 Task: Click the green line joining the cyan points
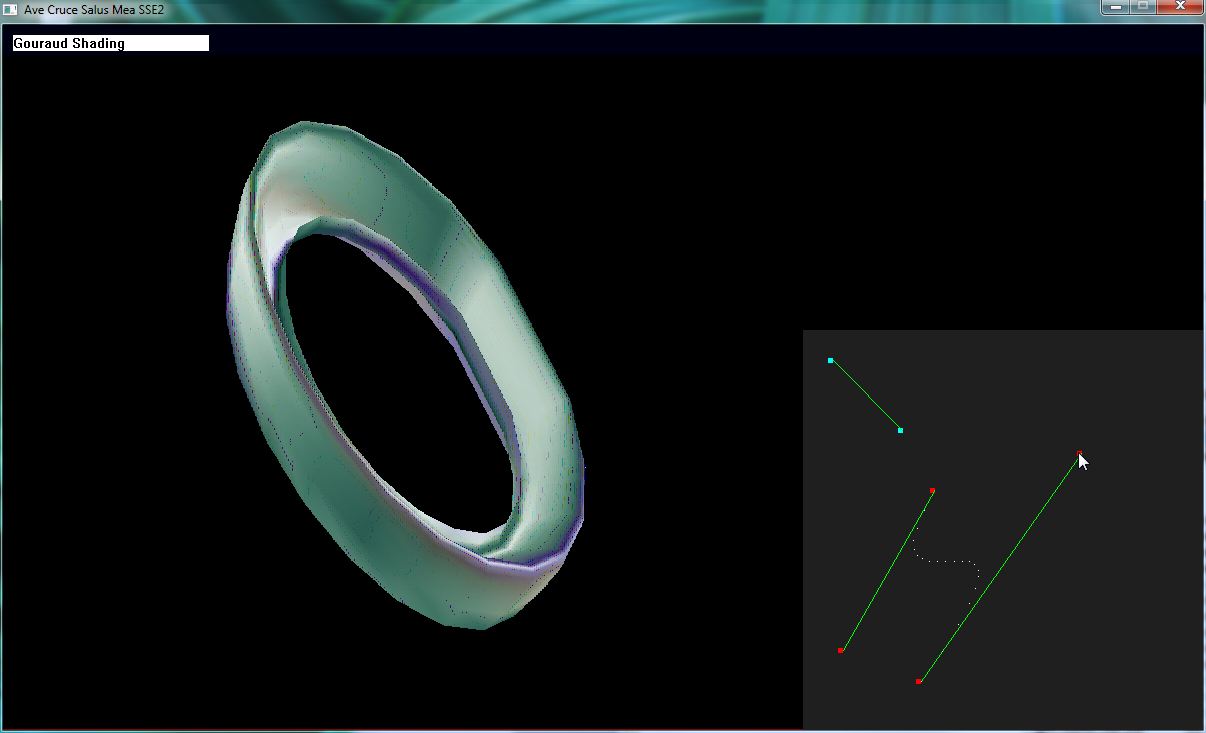[x=866, y=395]
